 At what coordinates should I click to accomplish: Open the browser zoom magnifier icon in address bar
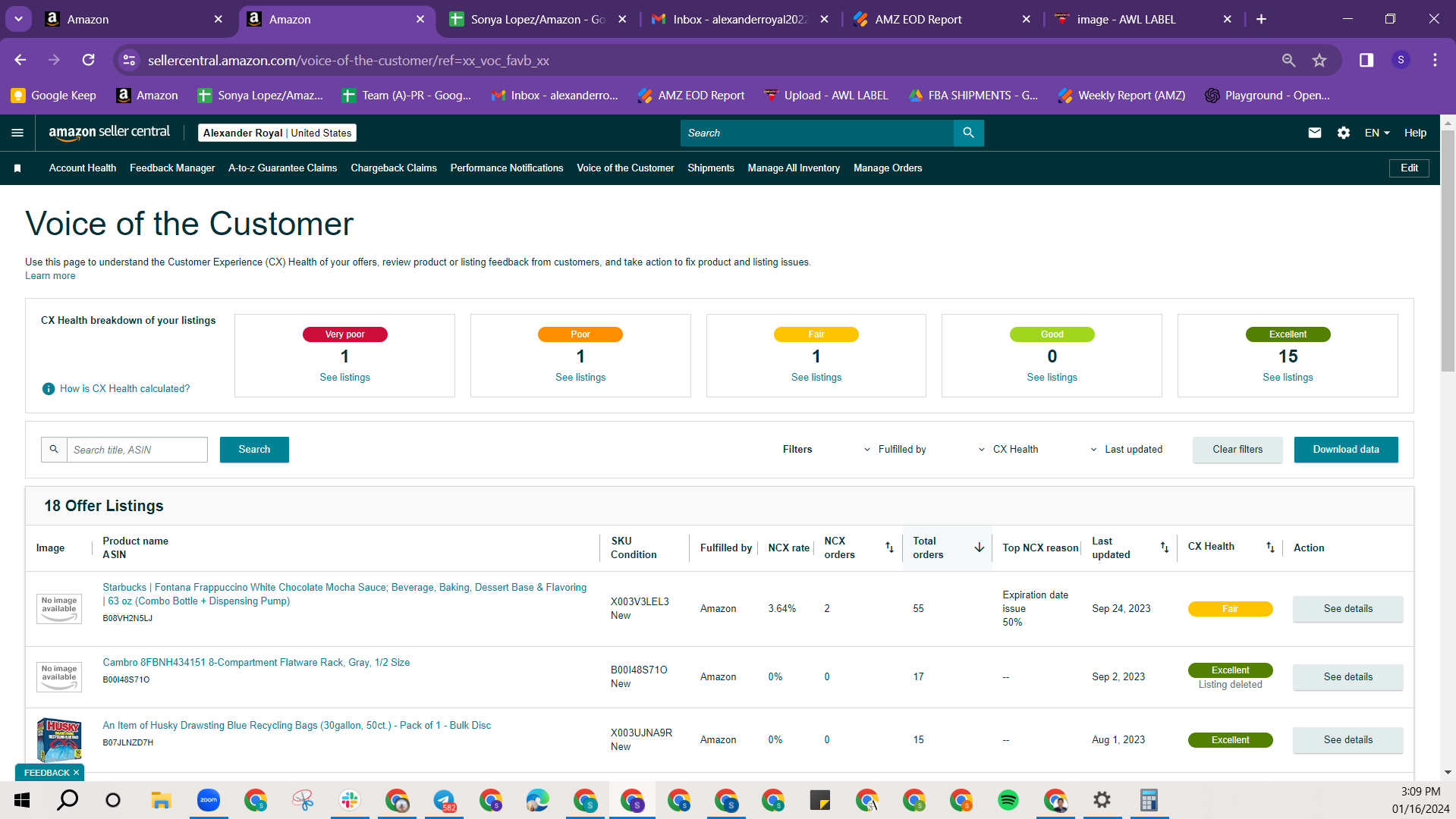[x=1288, y=60]
